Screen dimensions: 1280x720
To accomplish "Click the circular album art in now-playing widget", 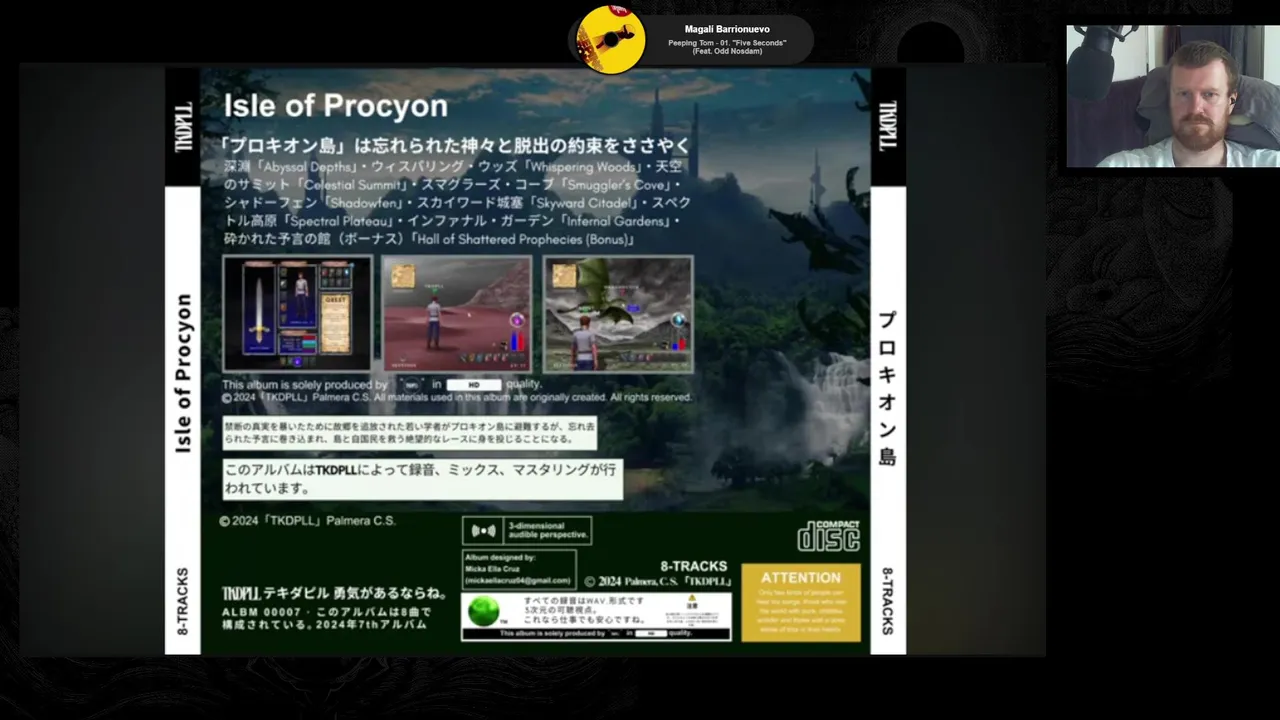I will point(611,40).
